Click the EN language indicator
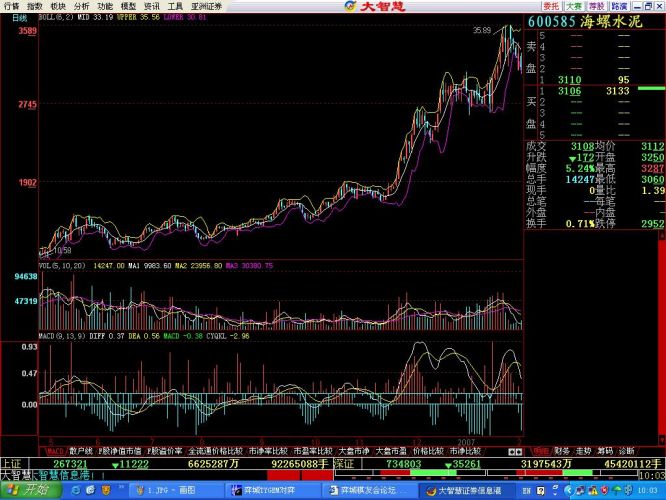 point(526,491)
